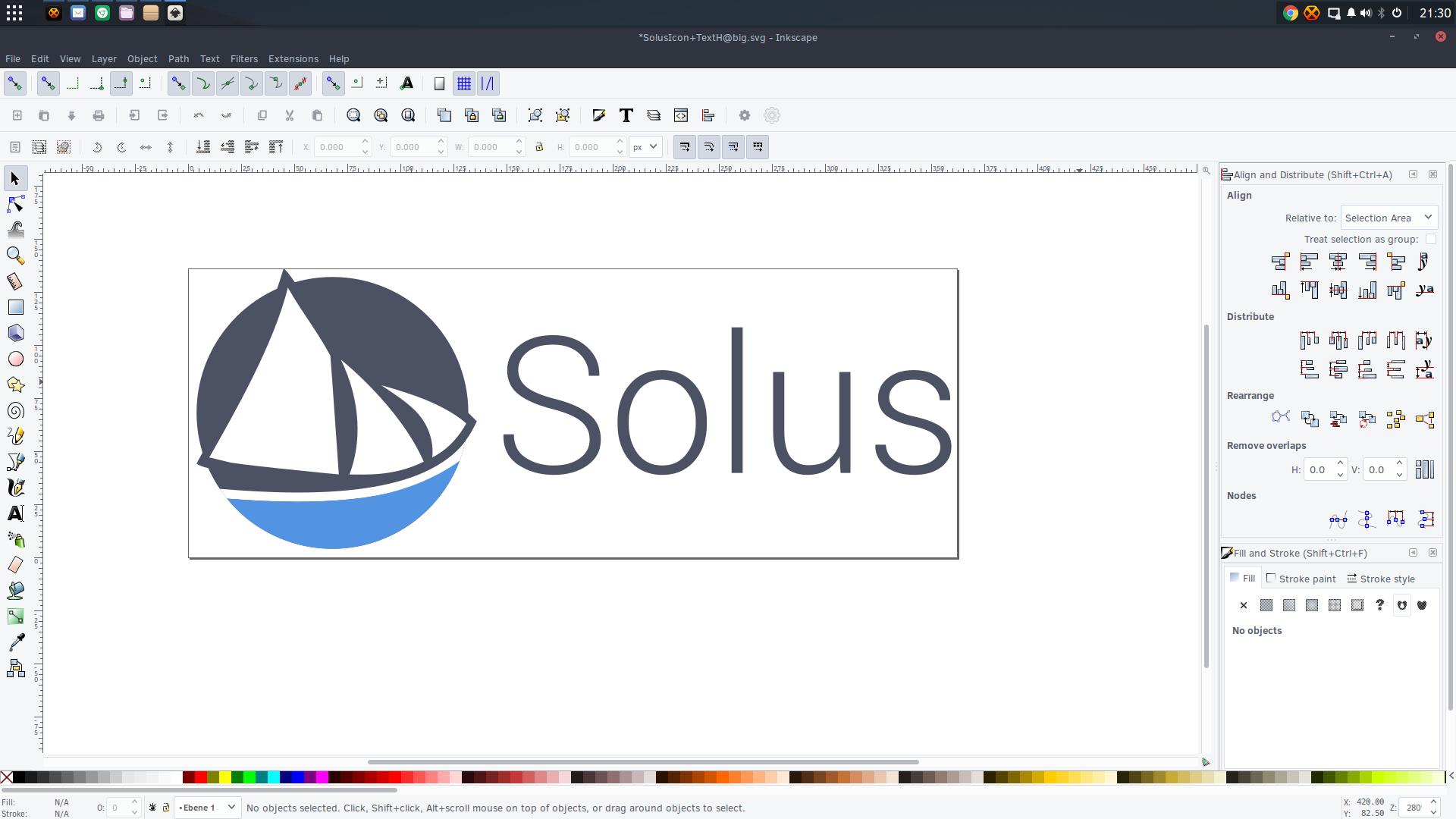Select the Measure ruler tool
Screen dimensions: 1456x819
pyautogui.click(x=15, y=281)
